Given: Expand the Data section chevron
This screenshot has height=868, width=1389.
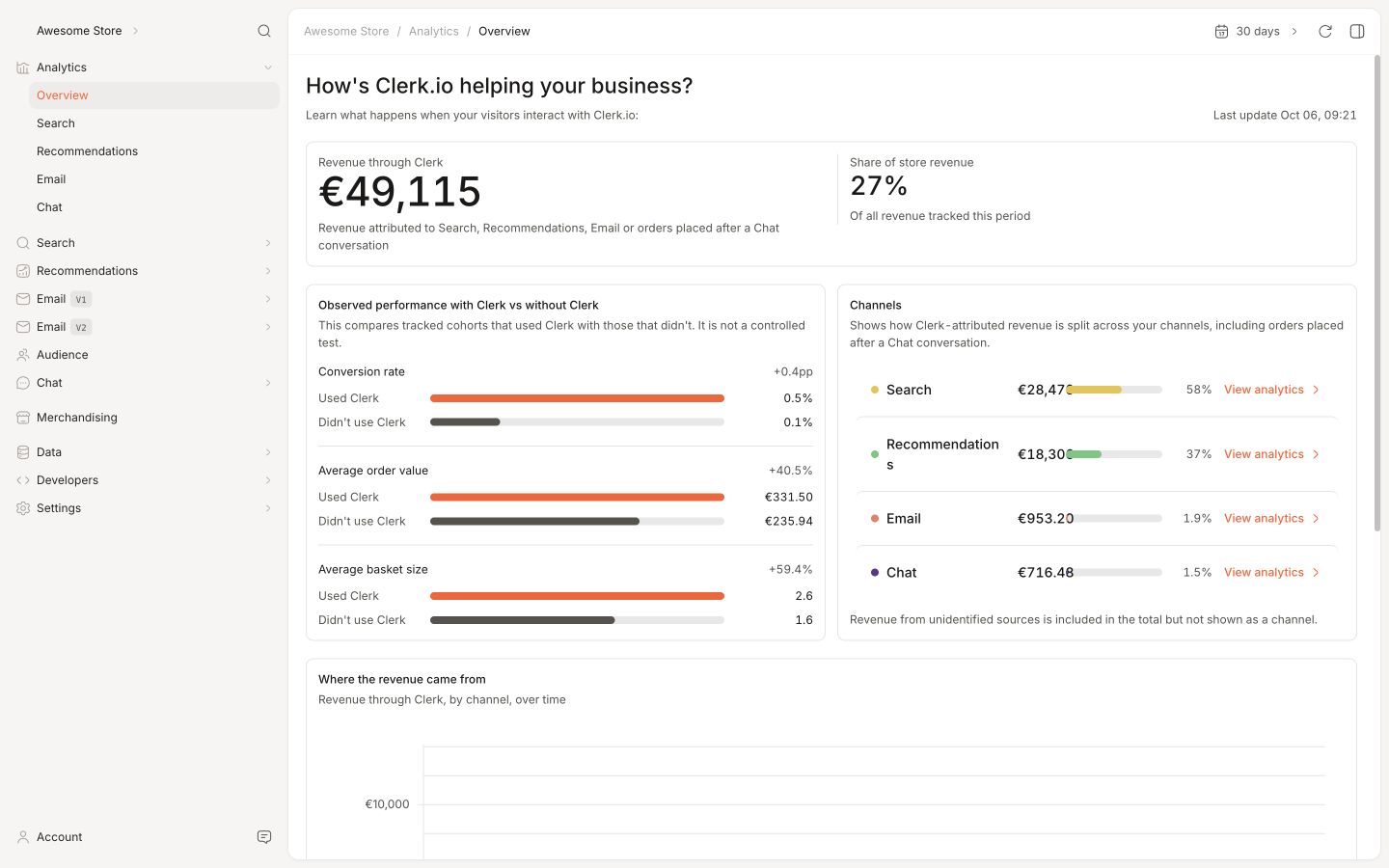Looking at the screenshot, I should pyautogui.click(x=268, y=452).
